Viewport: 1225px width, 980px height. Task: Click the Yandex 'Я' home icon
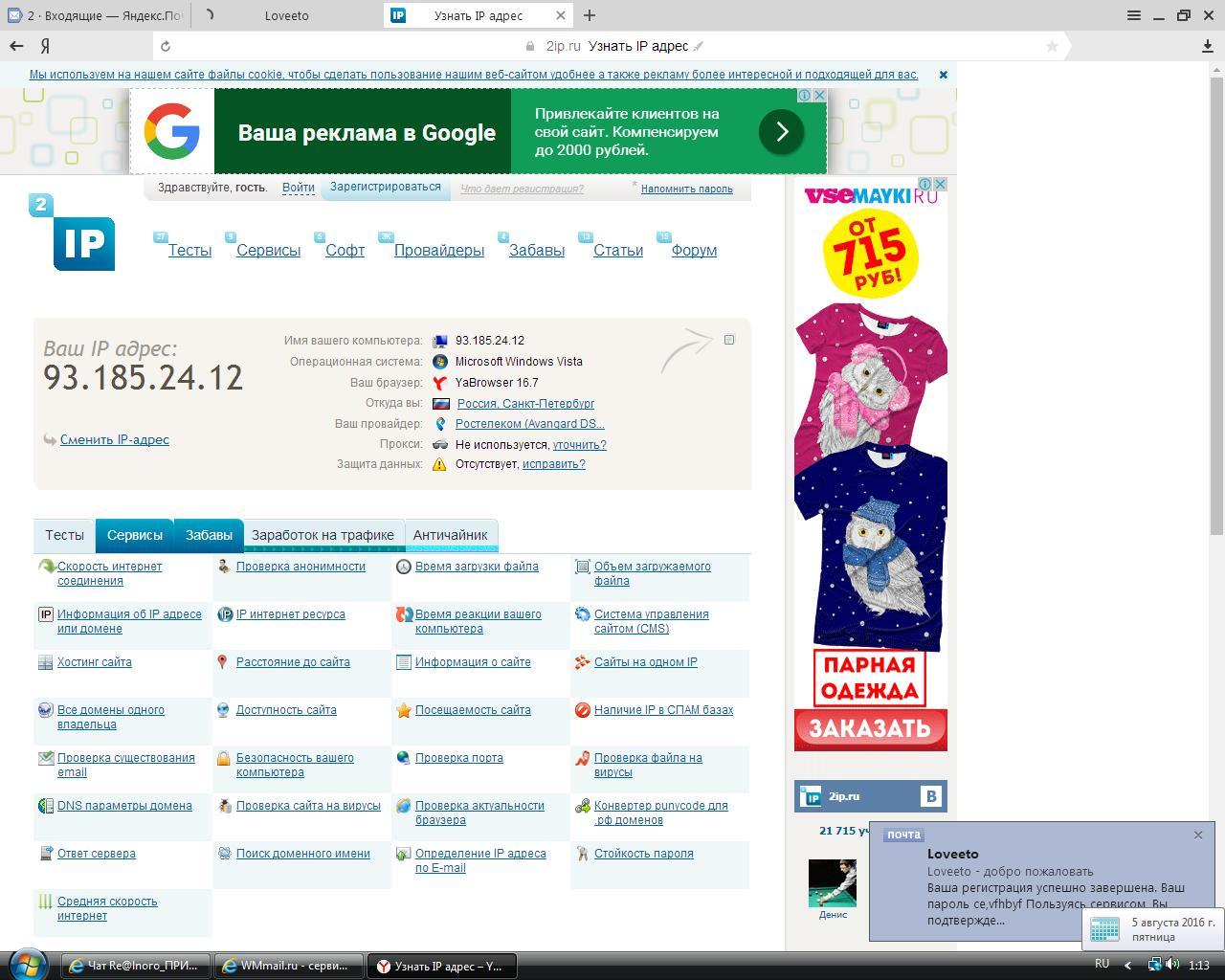pyautogui.click(x=45, y=46)
